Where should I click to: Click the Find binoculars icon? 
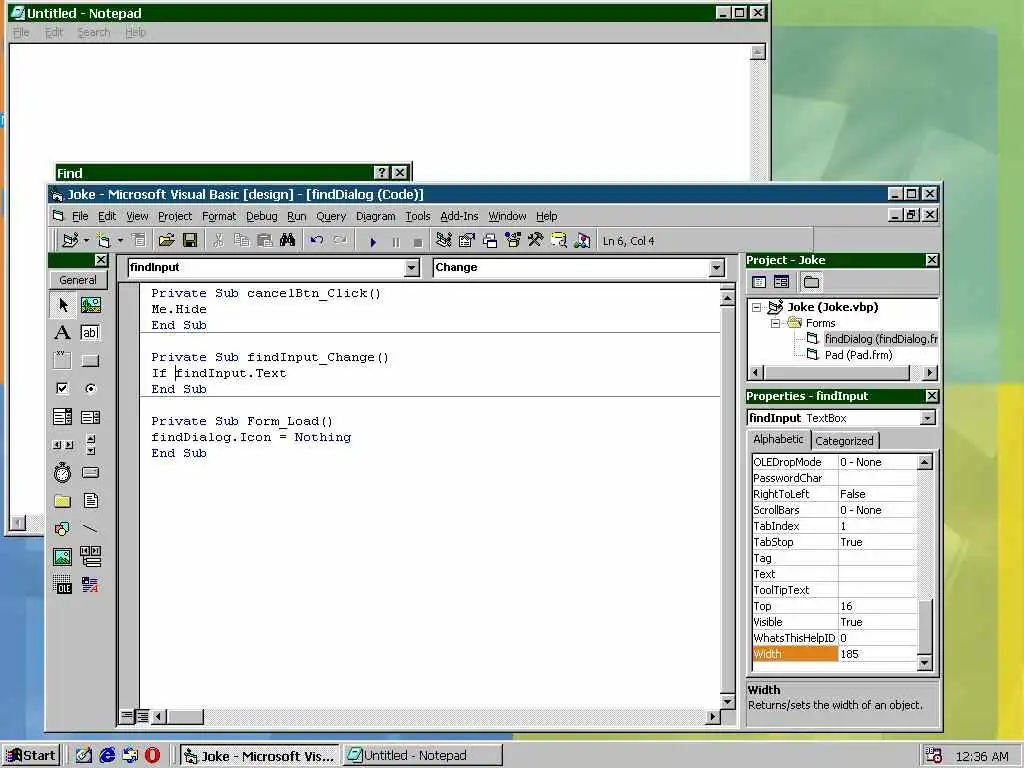point(287,240)
